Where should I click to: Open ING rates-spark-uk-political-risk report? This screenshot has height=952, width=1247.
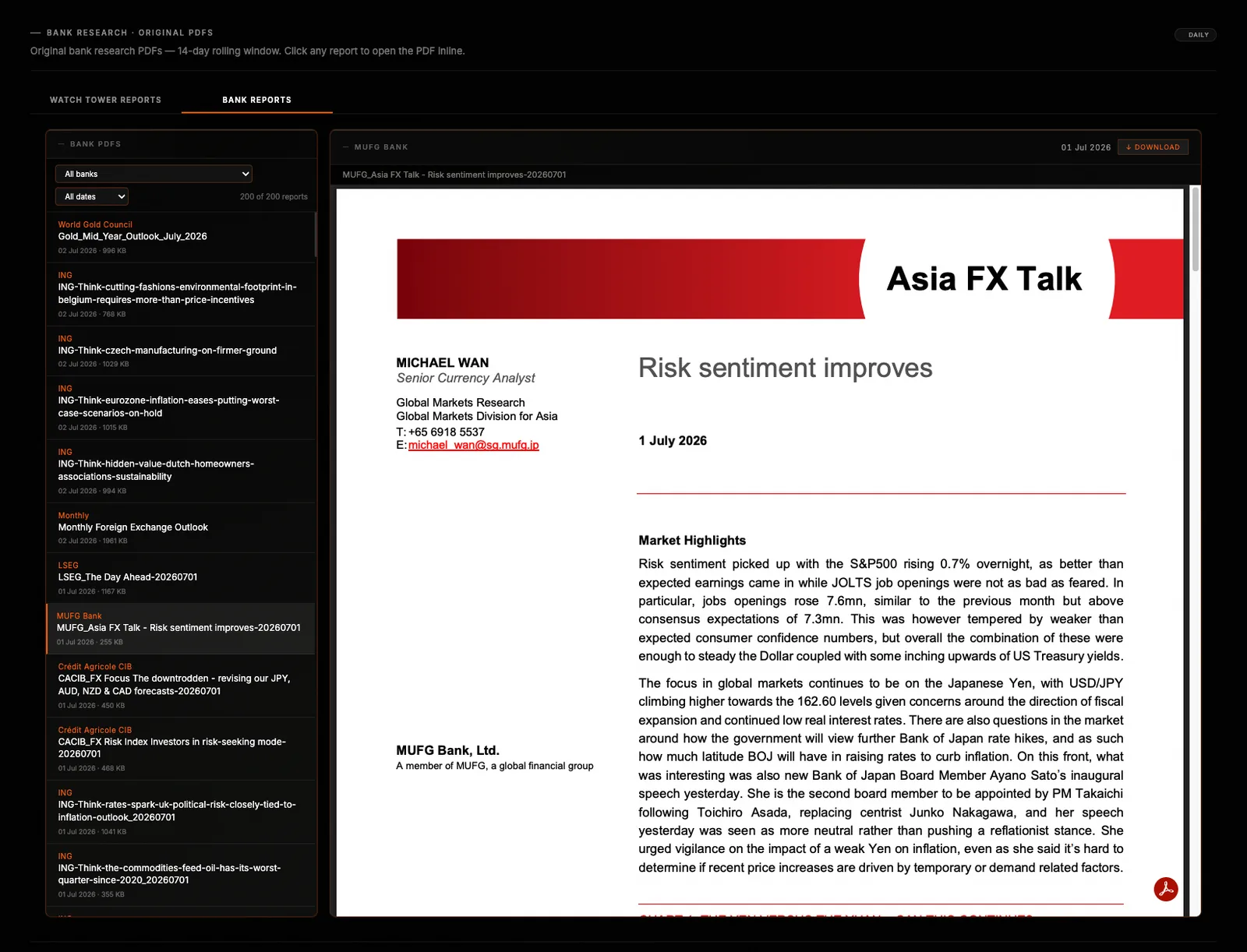point(181,812)
